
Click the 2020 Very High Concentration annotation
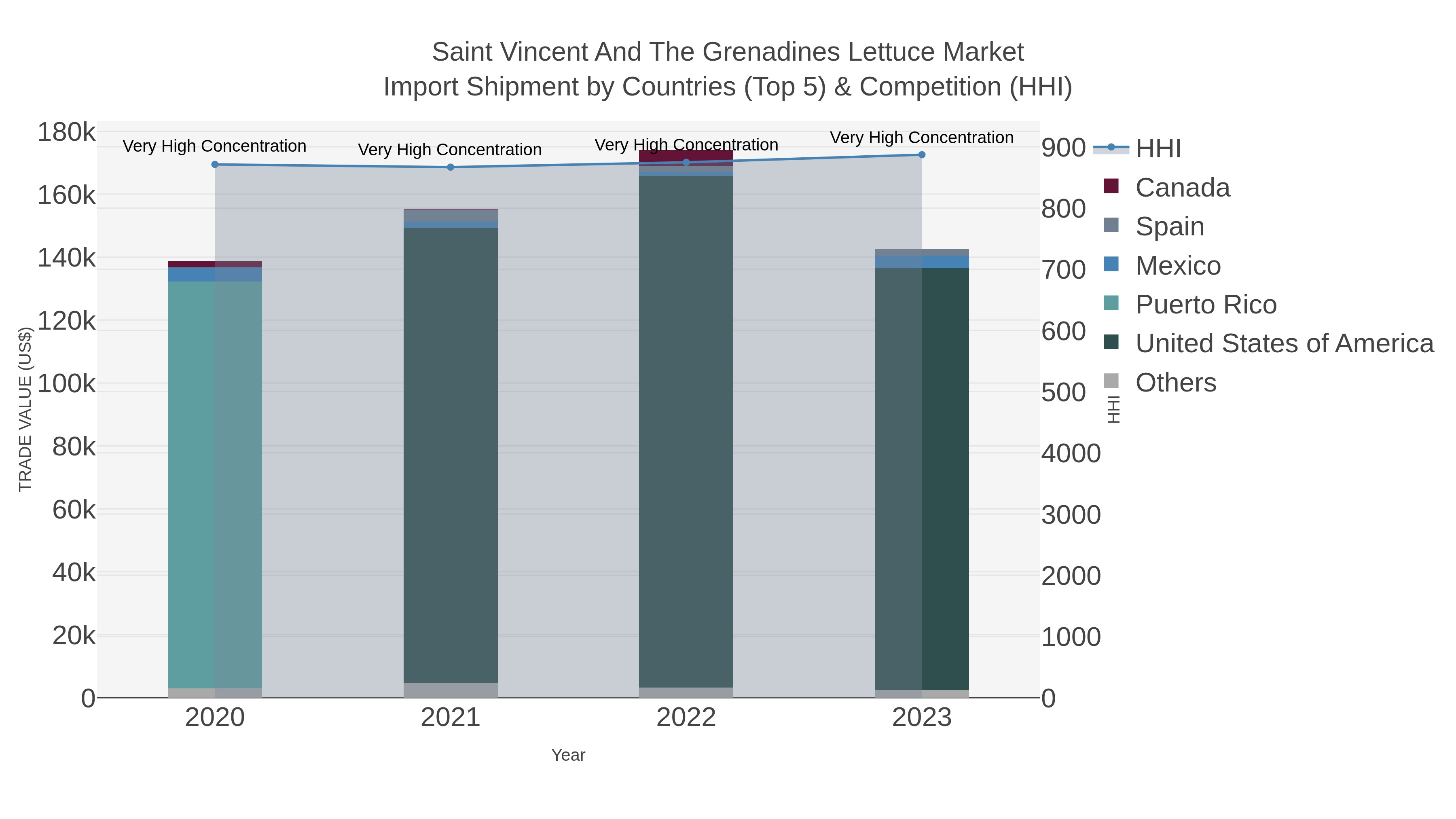click(215, 146)
